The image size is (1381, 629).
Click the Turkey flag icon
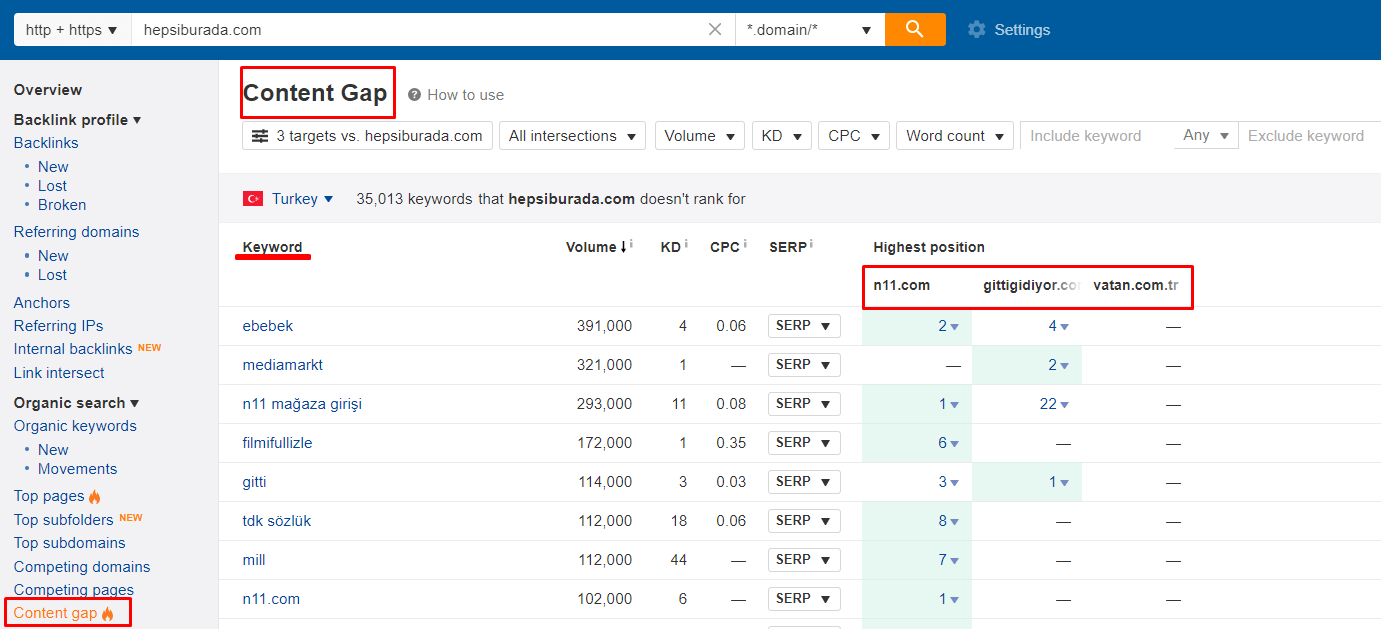tap(253, 199)
